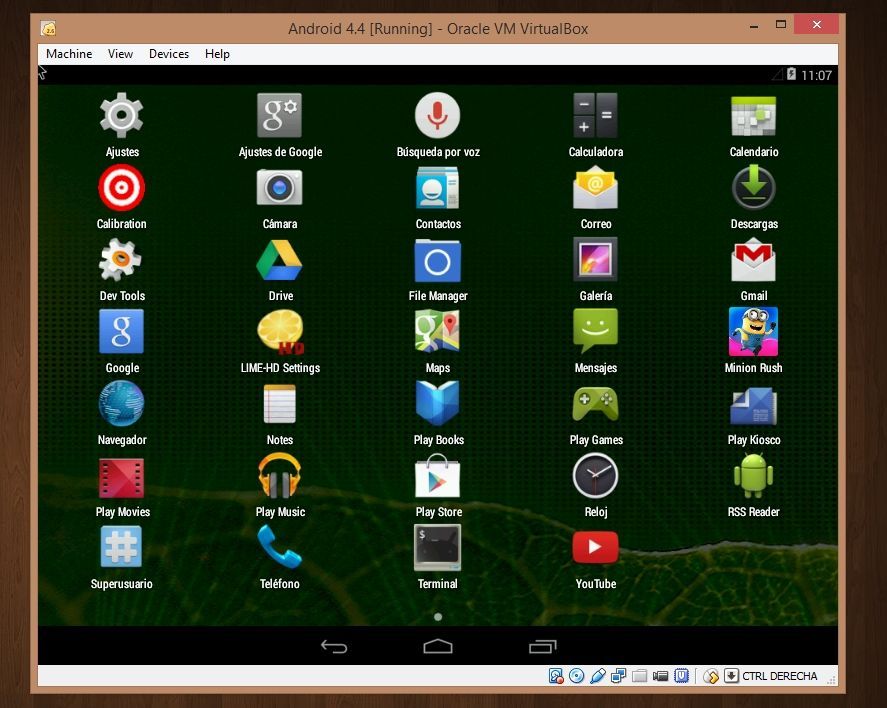Open the Play Store app
Screen dimensions: 887x708
(x=437, y=477)
